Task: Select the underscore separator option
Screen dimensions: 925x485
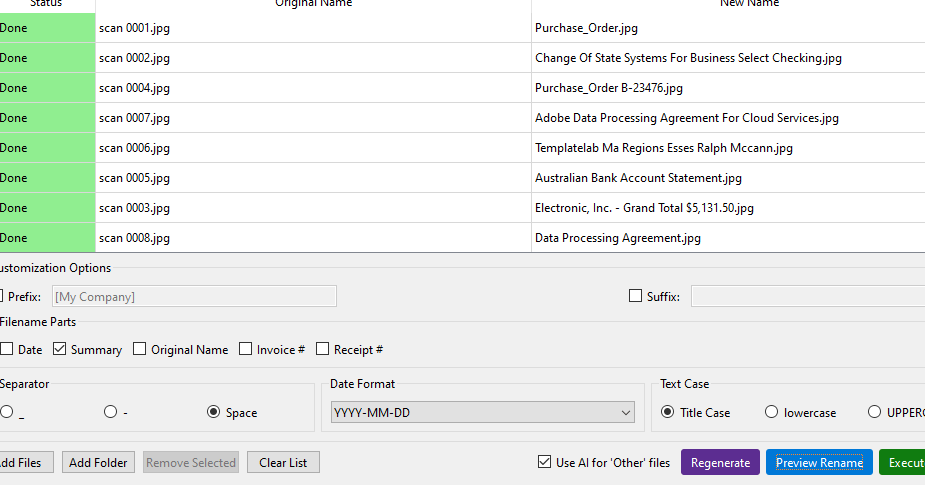Action: pos(7,412)
